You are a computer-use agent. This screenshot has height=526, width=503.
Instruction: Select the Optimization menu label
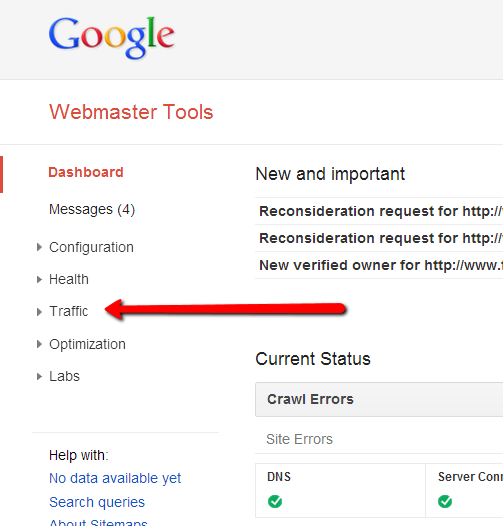click(x=87, y=344)
